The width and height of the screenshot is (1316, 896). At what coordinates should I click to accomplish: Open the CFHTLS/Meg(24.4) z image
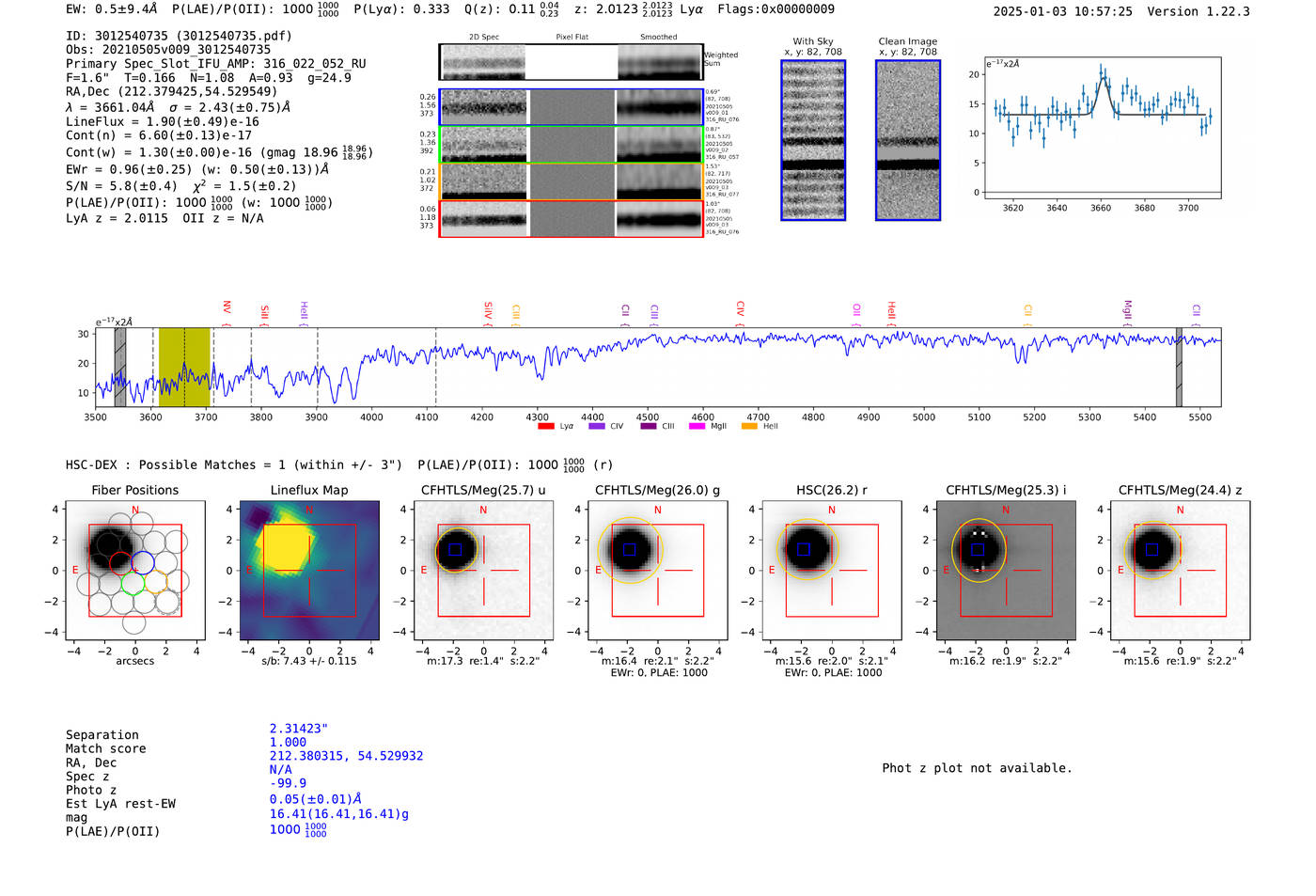tap(1180, 570)
